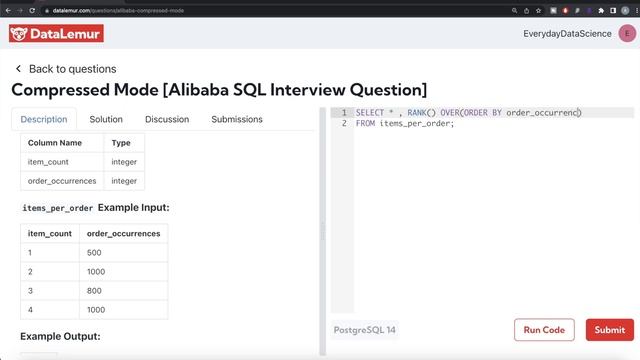Viewport: 640px width, 360px height.
Task: Click the 1000 cell in row 2
Action: pos(124,272)
